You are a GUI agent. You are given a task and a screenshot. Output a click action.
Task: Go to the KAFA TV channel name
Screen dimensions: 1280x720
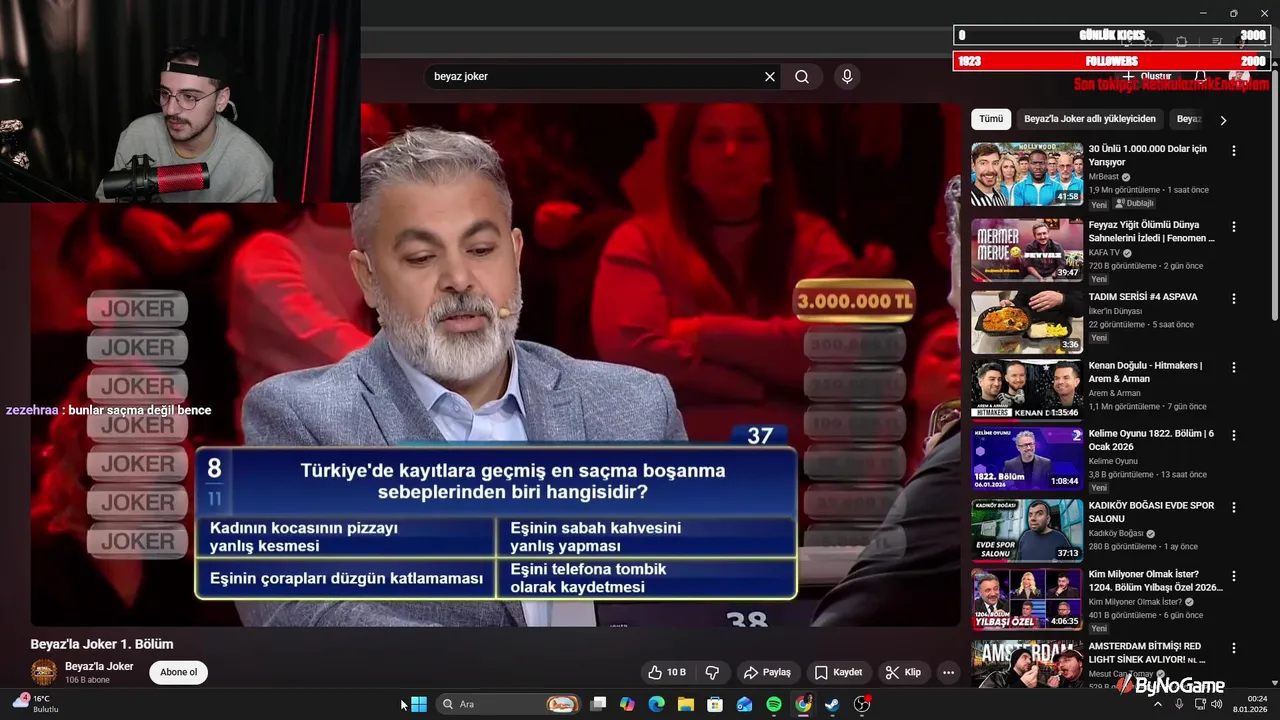click(x=1104, y=253)
